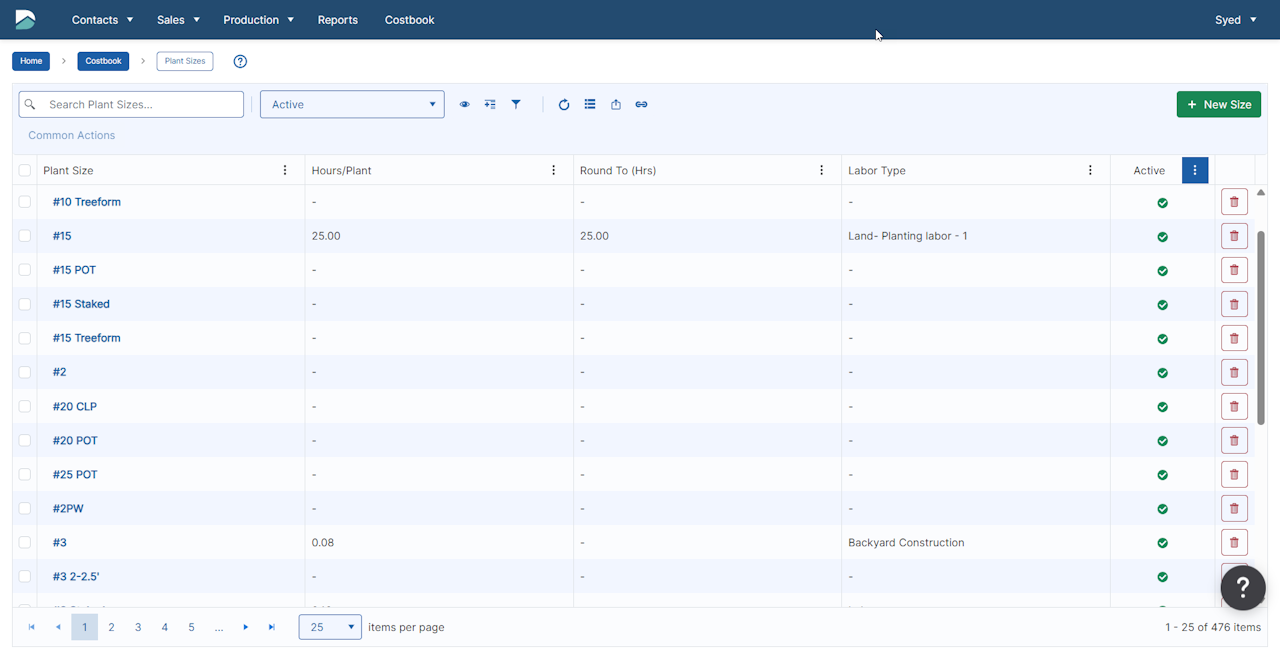The height and width of the screenshot is (659, 1280).
Task: Click the New Size button
Action: pyautogui.click(x=1218, y=104)
